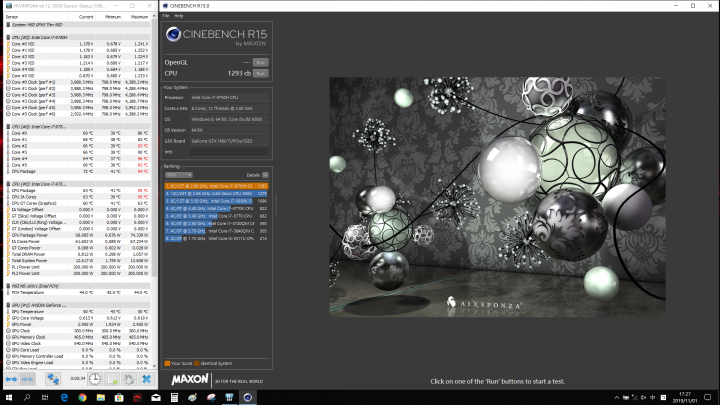This screenshot has height=405, width=720.
Task: Click the blue X close sensors icon
Action: [146, 379]
